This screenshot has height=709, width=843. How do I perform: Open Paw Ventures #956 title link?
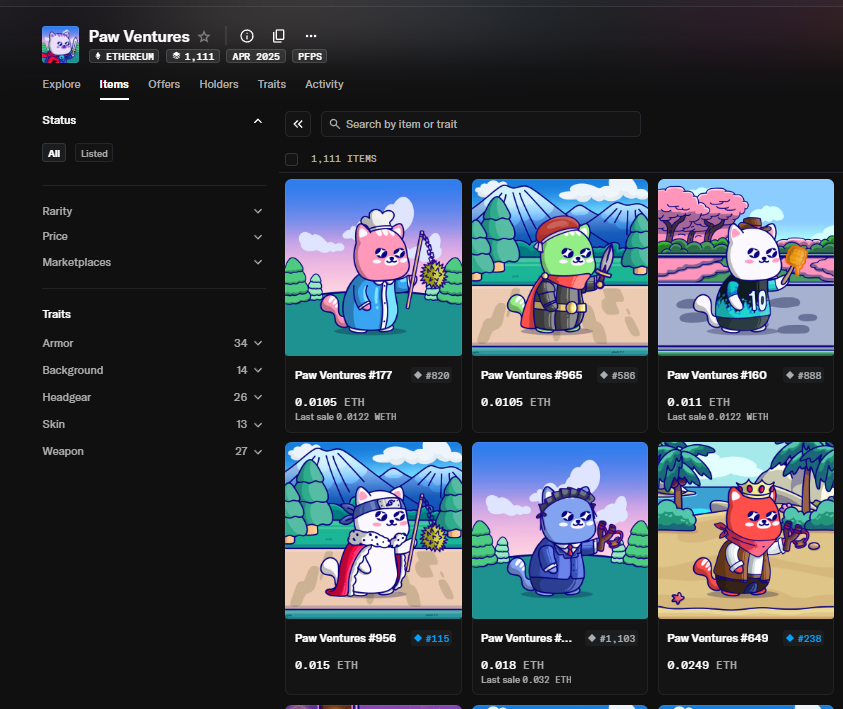345,638
